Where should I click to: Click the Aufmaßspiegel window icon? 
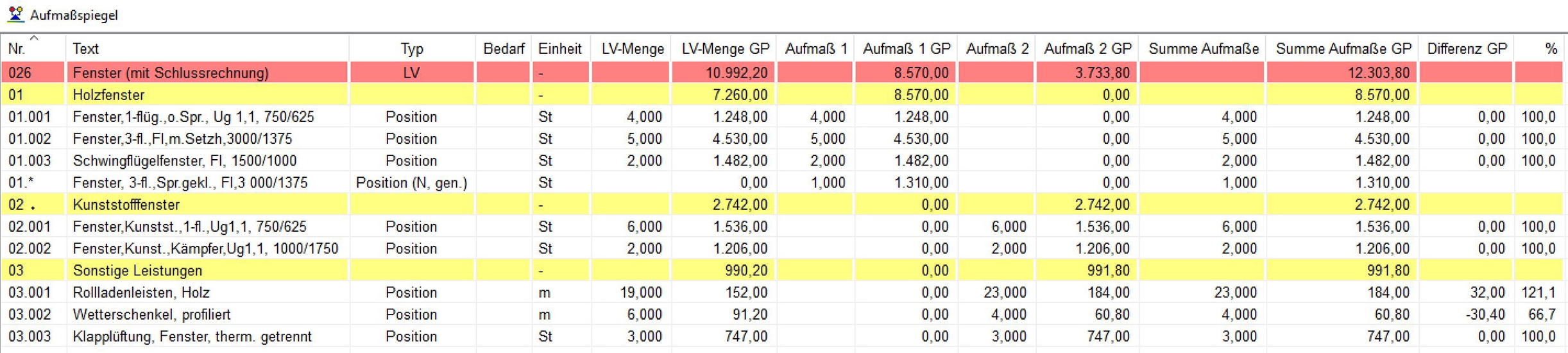[x=15, y=14]
